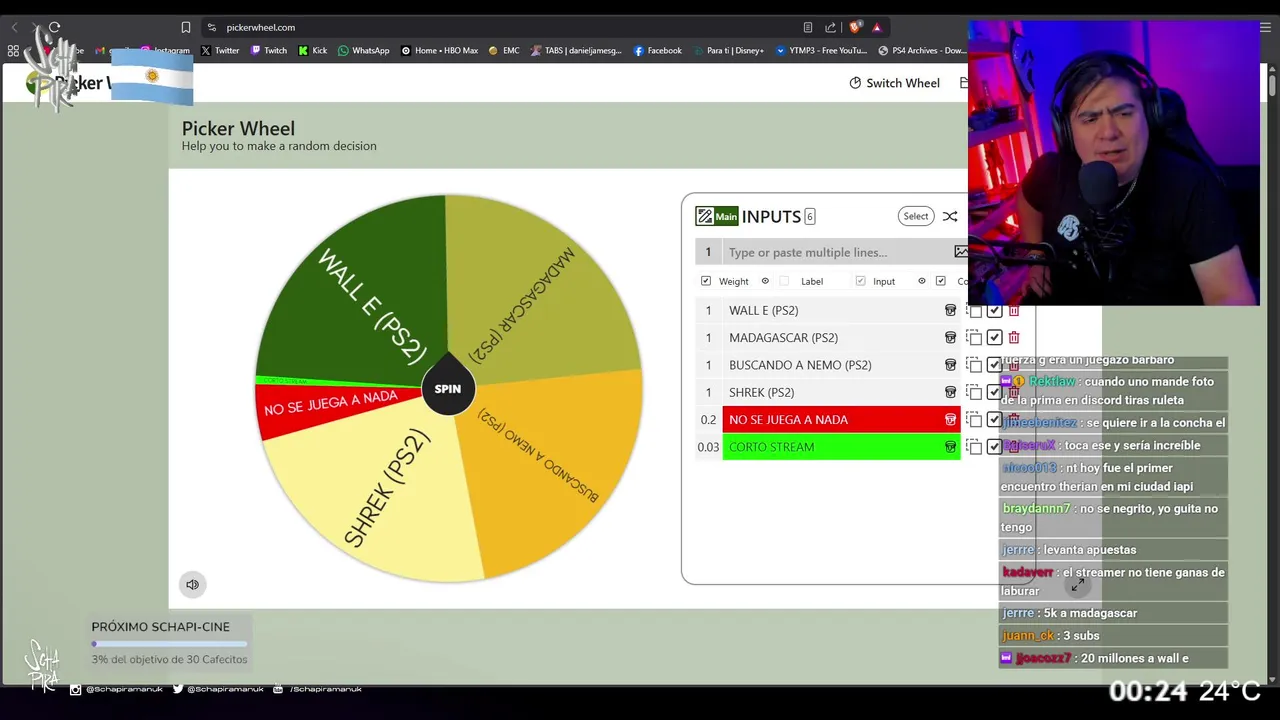This screenshot has height=720, width=1280.
Task: Delete the WALL E (PS2) input
Action: tap(1013, 310)
